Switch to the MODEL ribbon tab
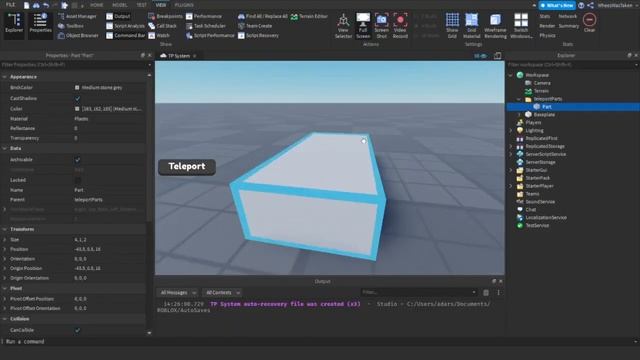The height and width of the screenshot is (360, 640). pos(120,5)
